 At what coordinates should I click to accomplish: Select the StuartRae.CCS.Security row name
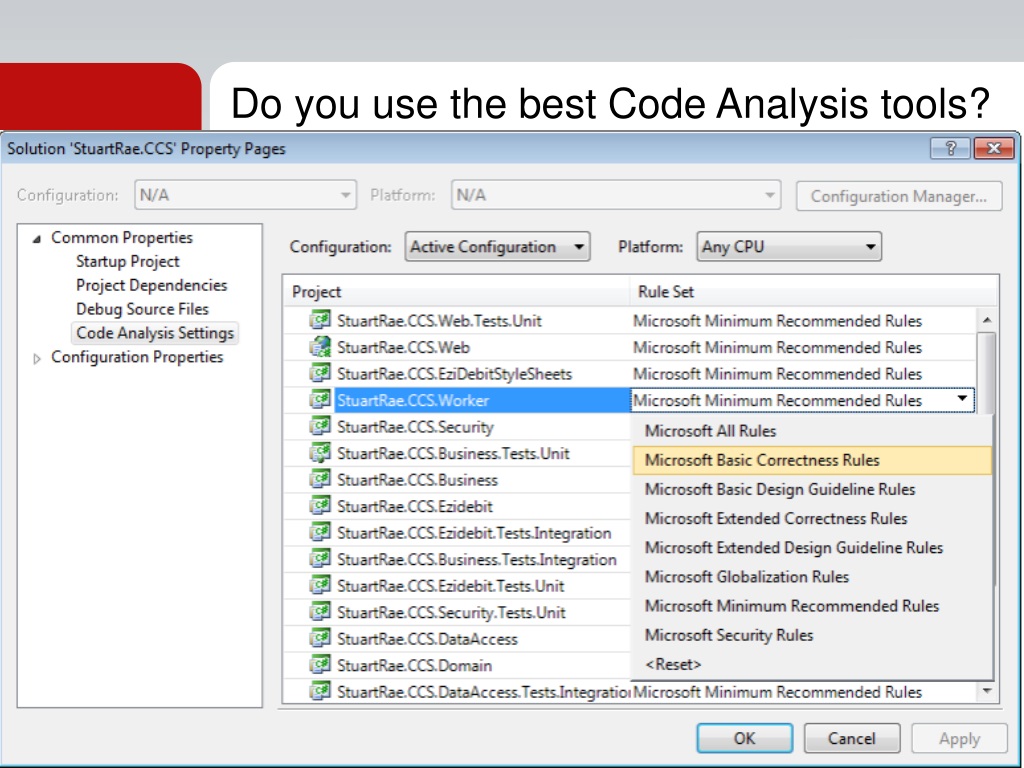(x=415, y=427)
